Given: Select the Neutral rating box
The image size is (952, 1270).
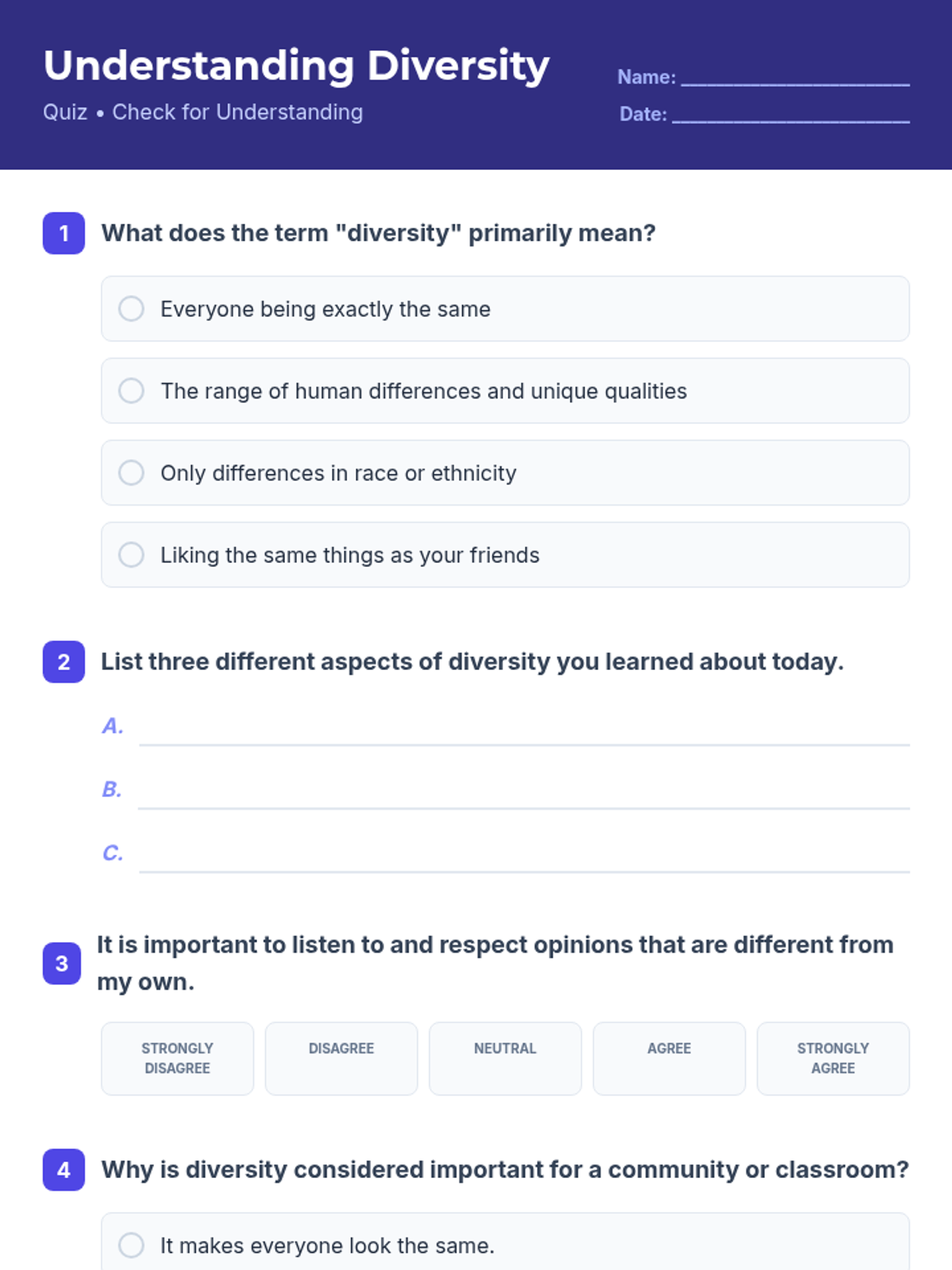Looking at the screenshot, I should pos(505,1058).
